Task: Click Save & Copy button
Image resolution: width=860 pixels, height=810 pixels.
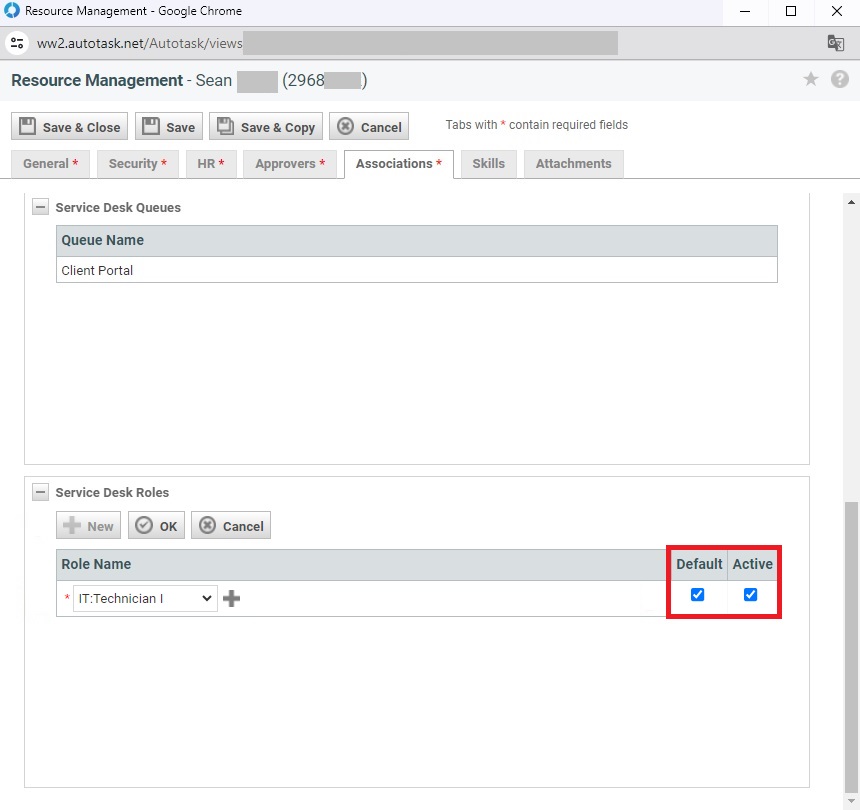Action: (x=266, y=127)
